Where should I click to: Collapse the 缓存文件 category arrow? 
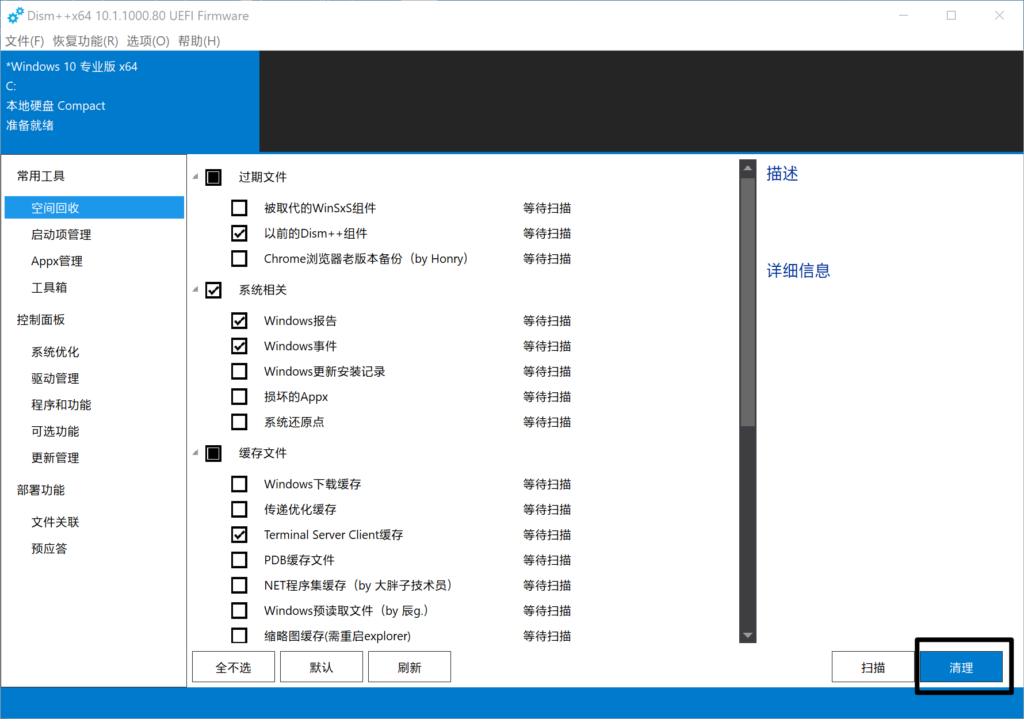(194, 453)
